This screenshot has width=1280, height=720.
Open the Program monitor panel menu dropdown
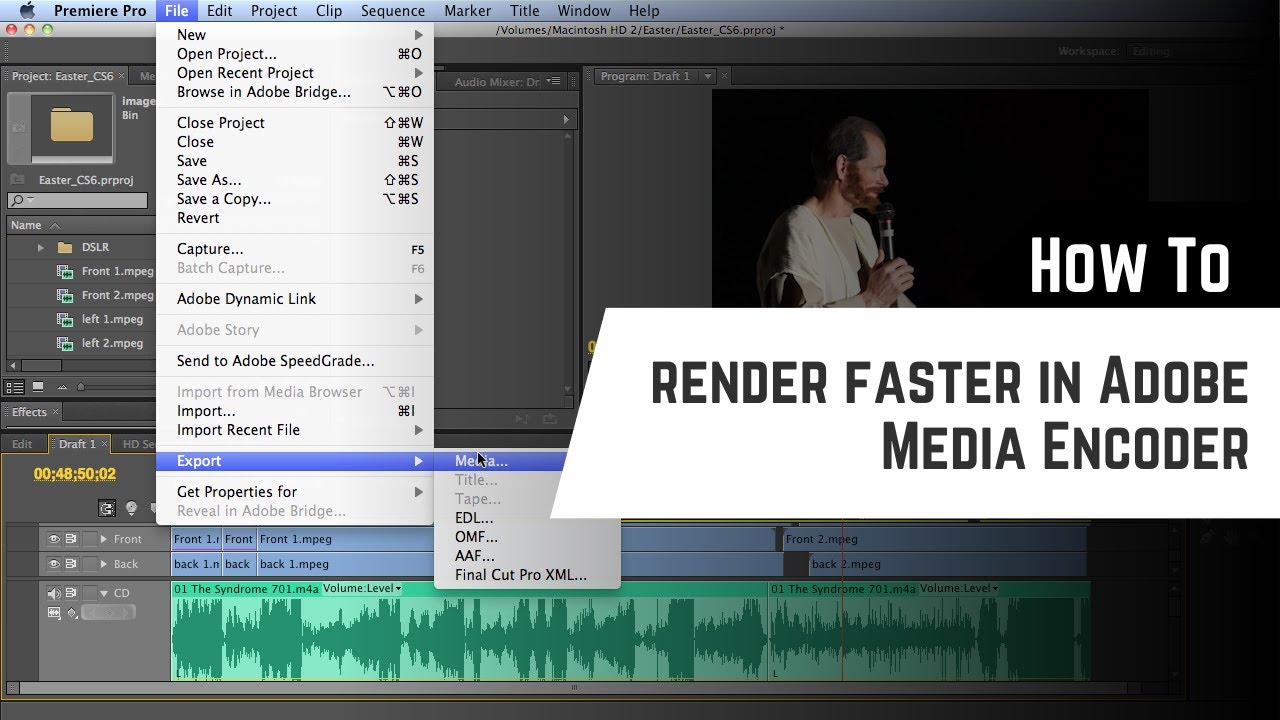click(708, 76)
